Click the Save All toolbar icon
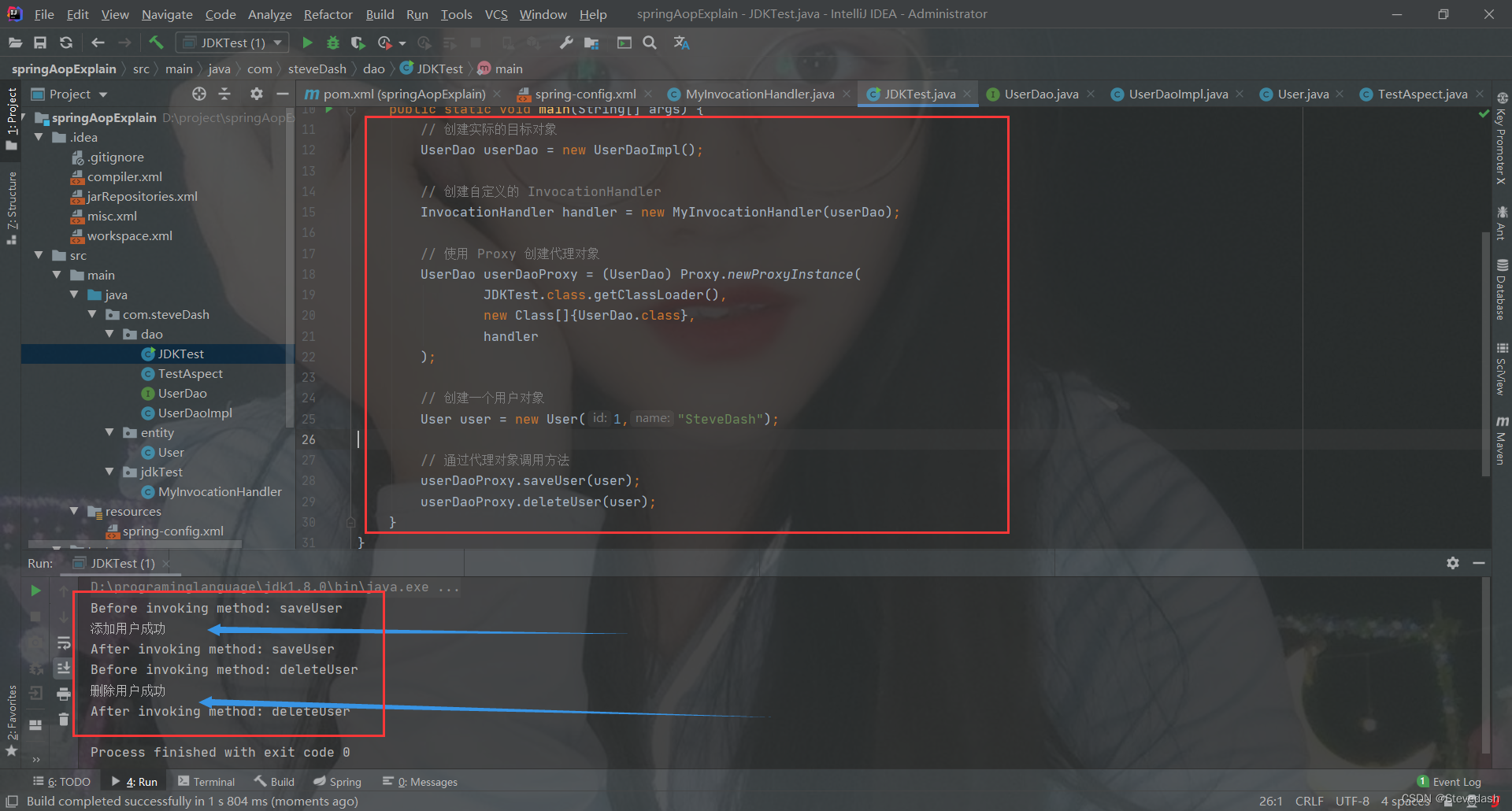The width and height of the screenshot is (1512, 811). tap(40, 43)
